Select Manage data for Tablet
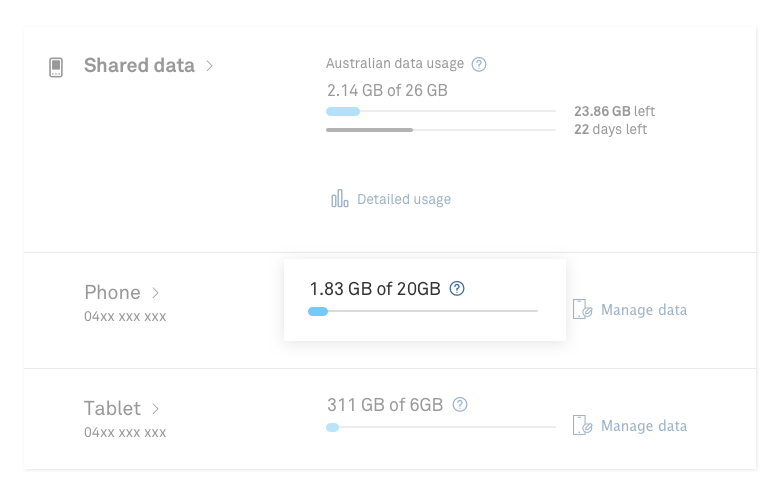 [644, 426]
